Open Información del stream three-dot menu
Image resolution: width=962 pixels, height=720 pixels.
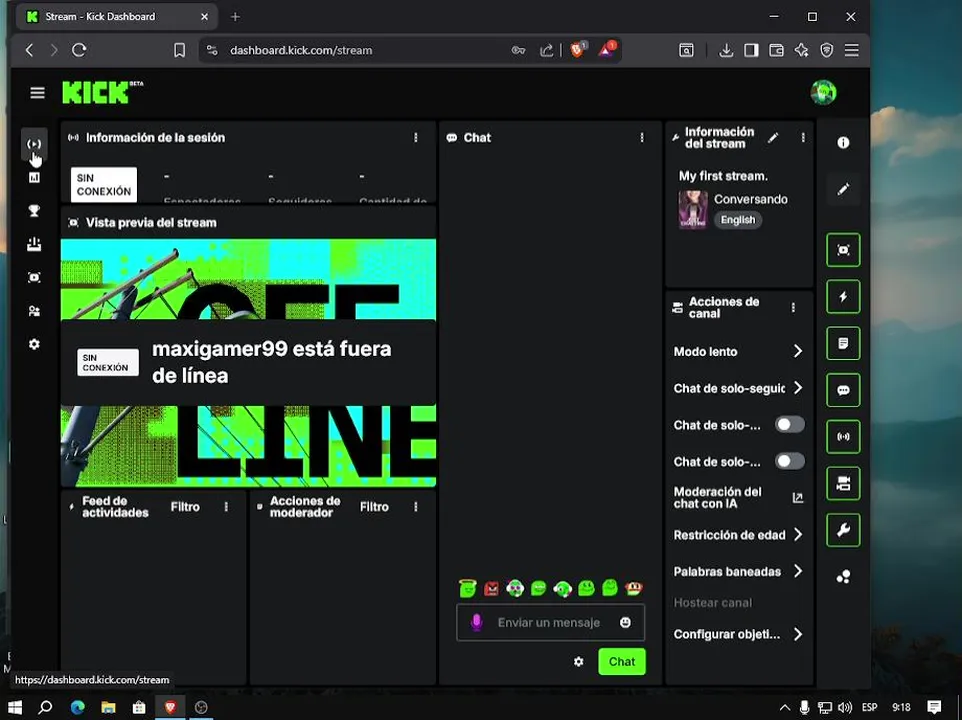803,137
